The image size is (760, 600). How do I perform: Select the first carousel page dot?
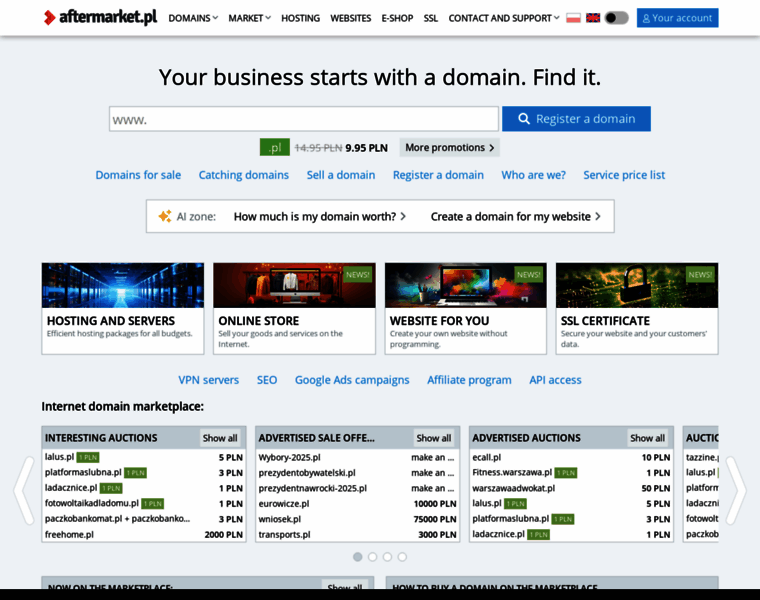[358, 556]
